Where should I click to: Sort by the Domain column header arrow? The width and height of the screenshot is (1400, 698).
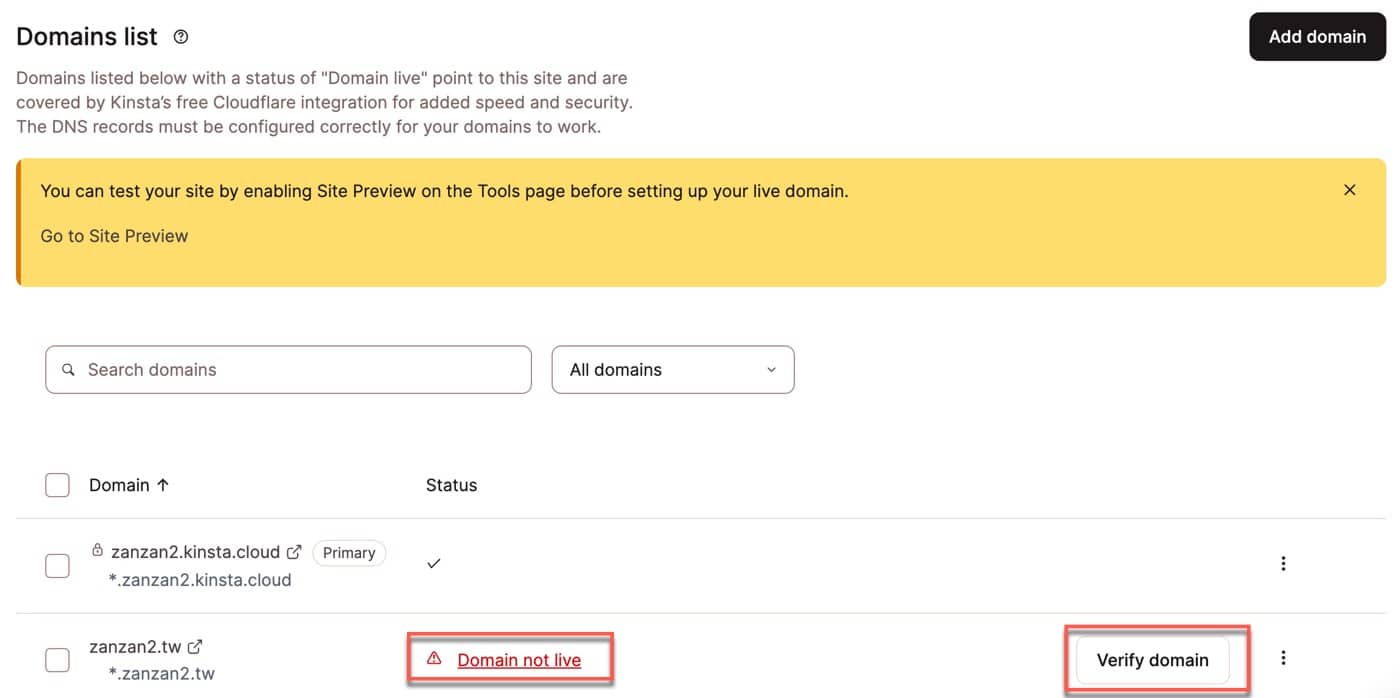(x=163, y=485)
